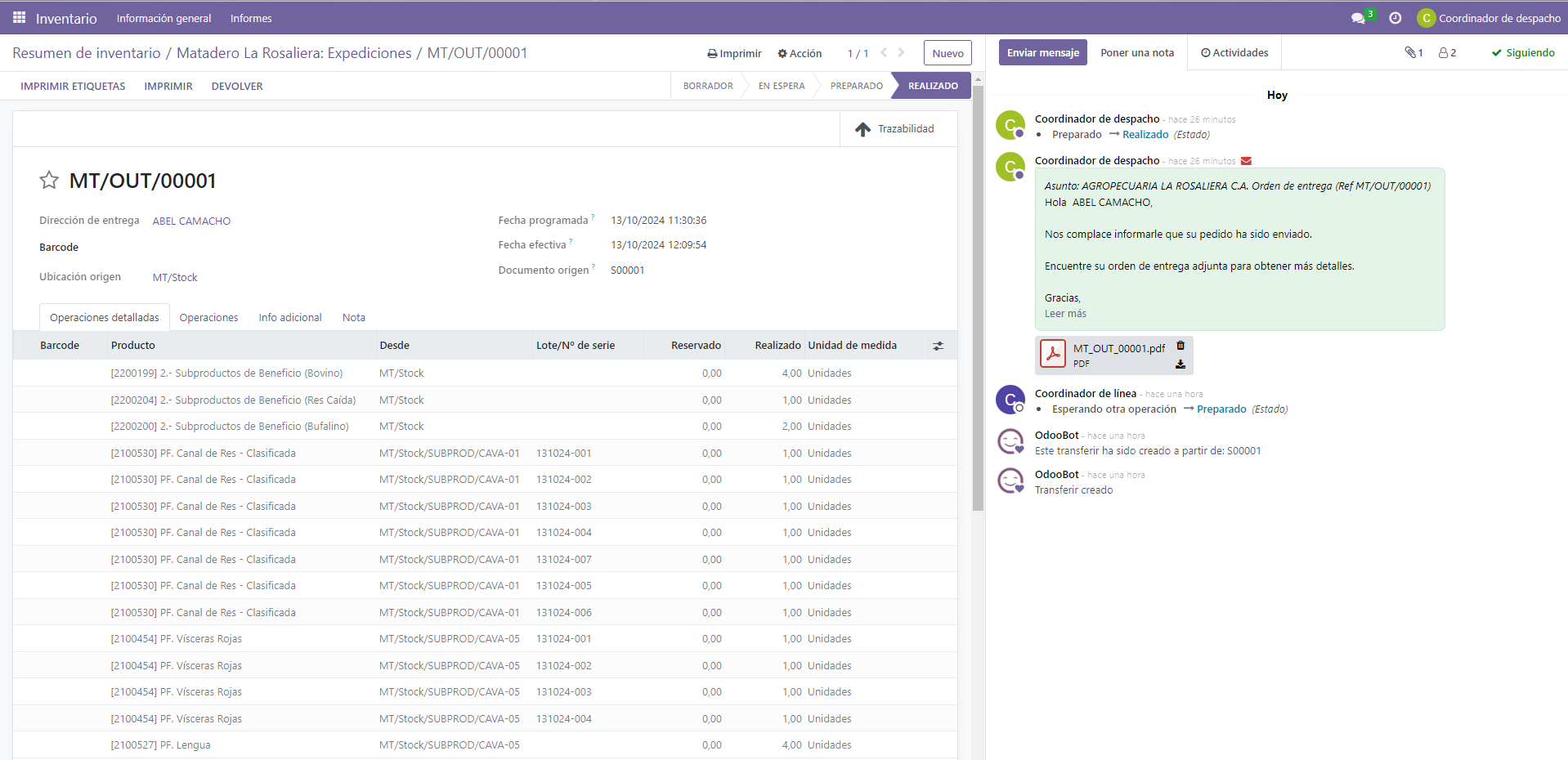Click the red envelope icon on the message
This screenshot has height=760, width=1568.
coord(1246,161)
